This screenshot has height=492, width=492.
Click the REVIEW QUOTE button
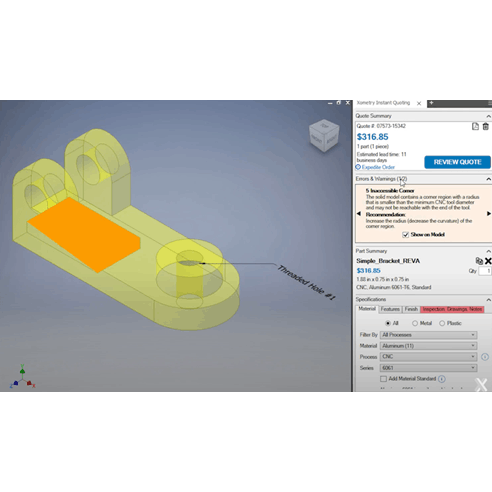[457, 162]
